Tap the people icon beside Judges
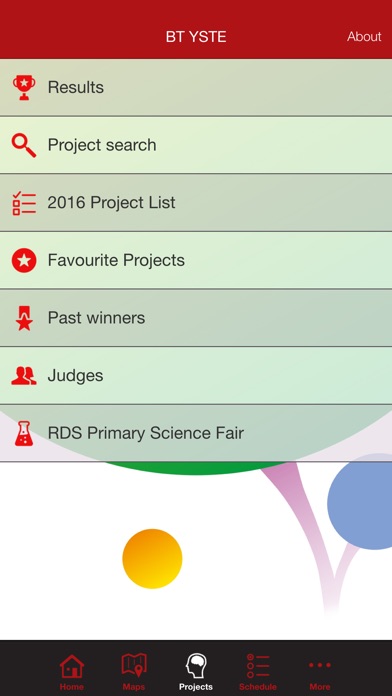392x696 pixels. click(x=24, y=376)
